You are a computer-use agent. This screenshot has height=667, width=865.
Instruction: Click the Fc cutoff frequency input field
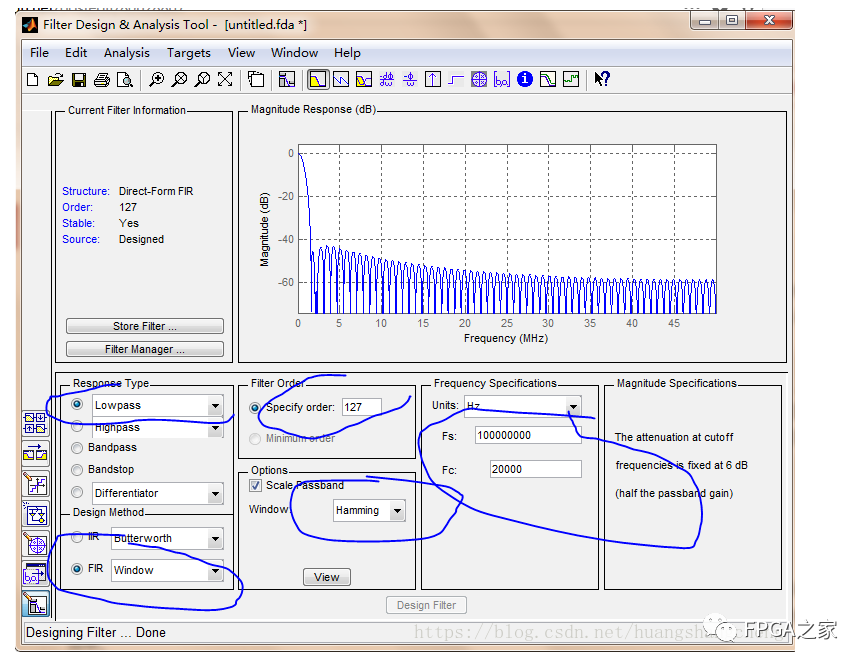(535, 469)
